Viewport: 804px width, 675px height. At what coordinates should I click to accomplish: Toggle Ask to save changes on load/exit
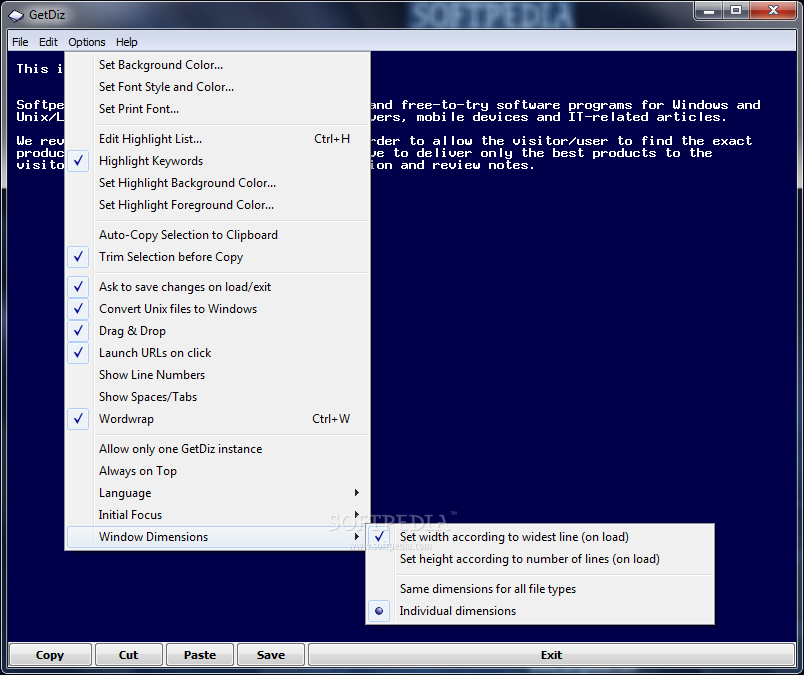coord(218,287)
